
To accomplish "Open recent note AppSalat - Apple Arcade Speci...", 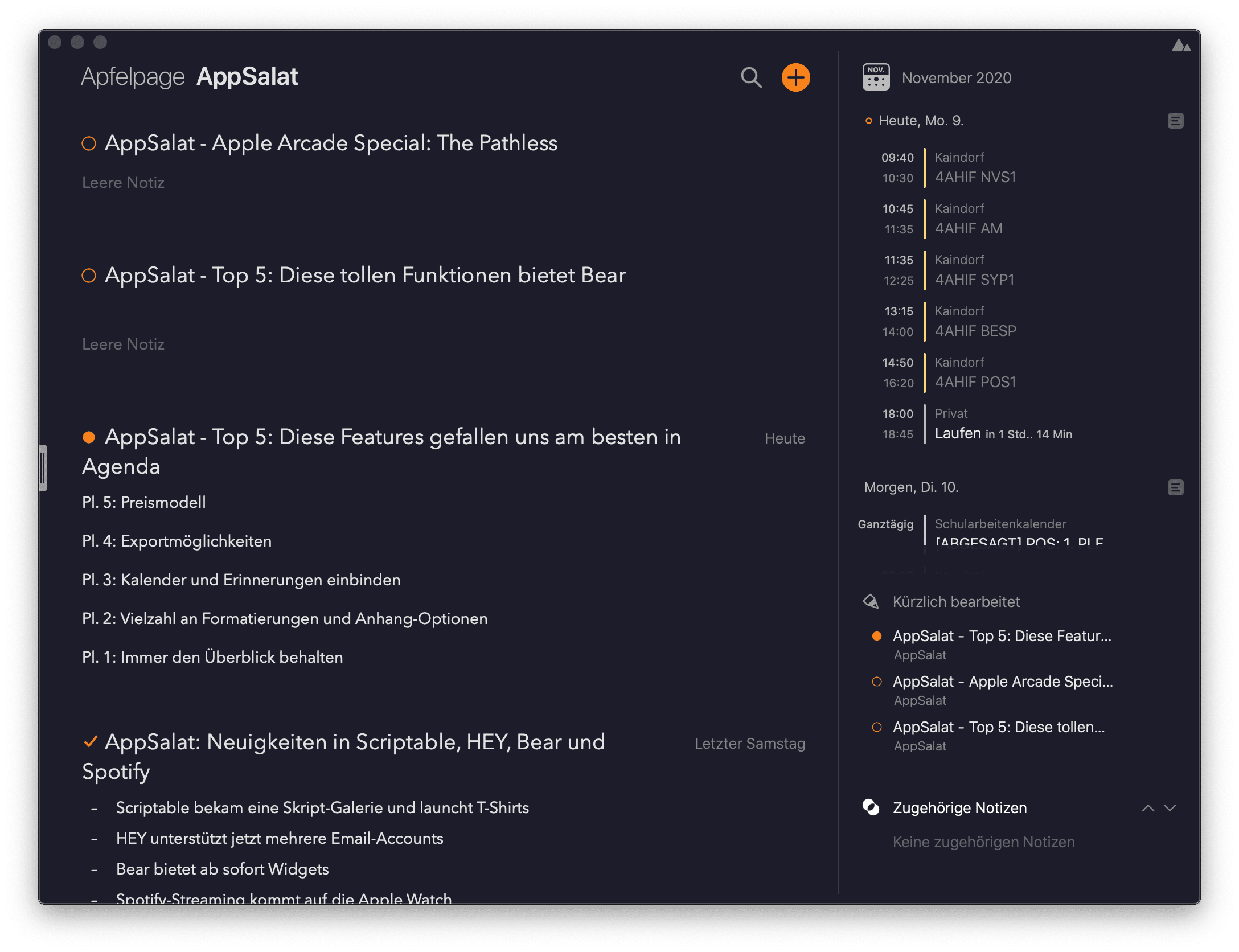I will pos(1002,682).
